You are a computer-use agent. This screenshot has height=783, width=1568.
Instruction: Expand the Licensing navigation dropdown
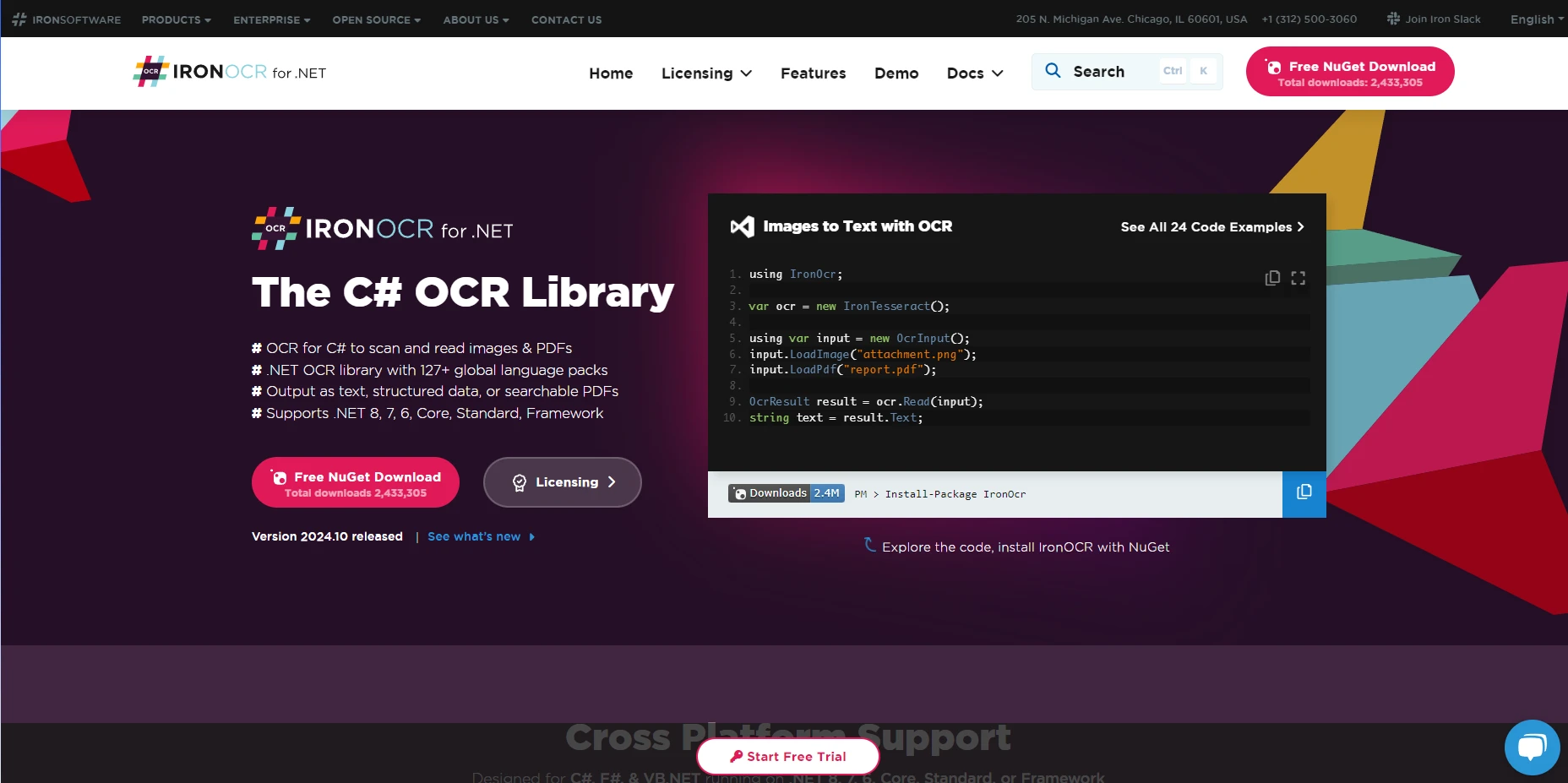coord(706,73)
